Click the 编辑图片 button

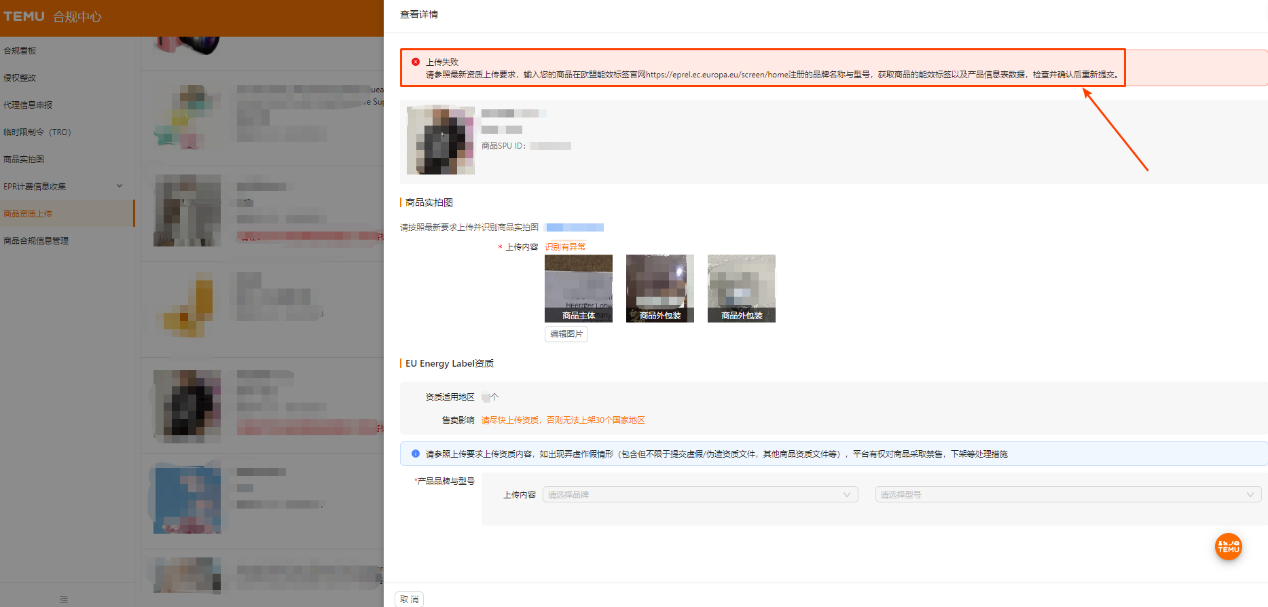pyautogui.click(x=566, y=334)
